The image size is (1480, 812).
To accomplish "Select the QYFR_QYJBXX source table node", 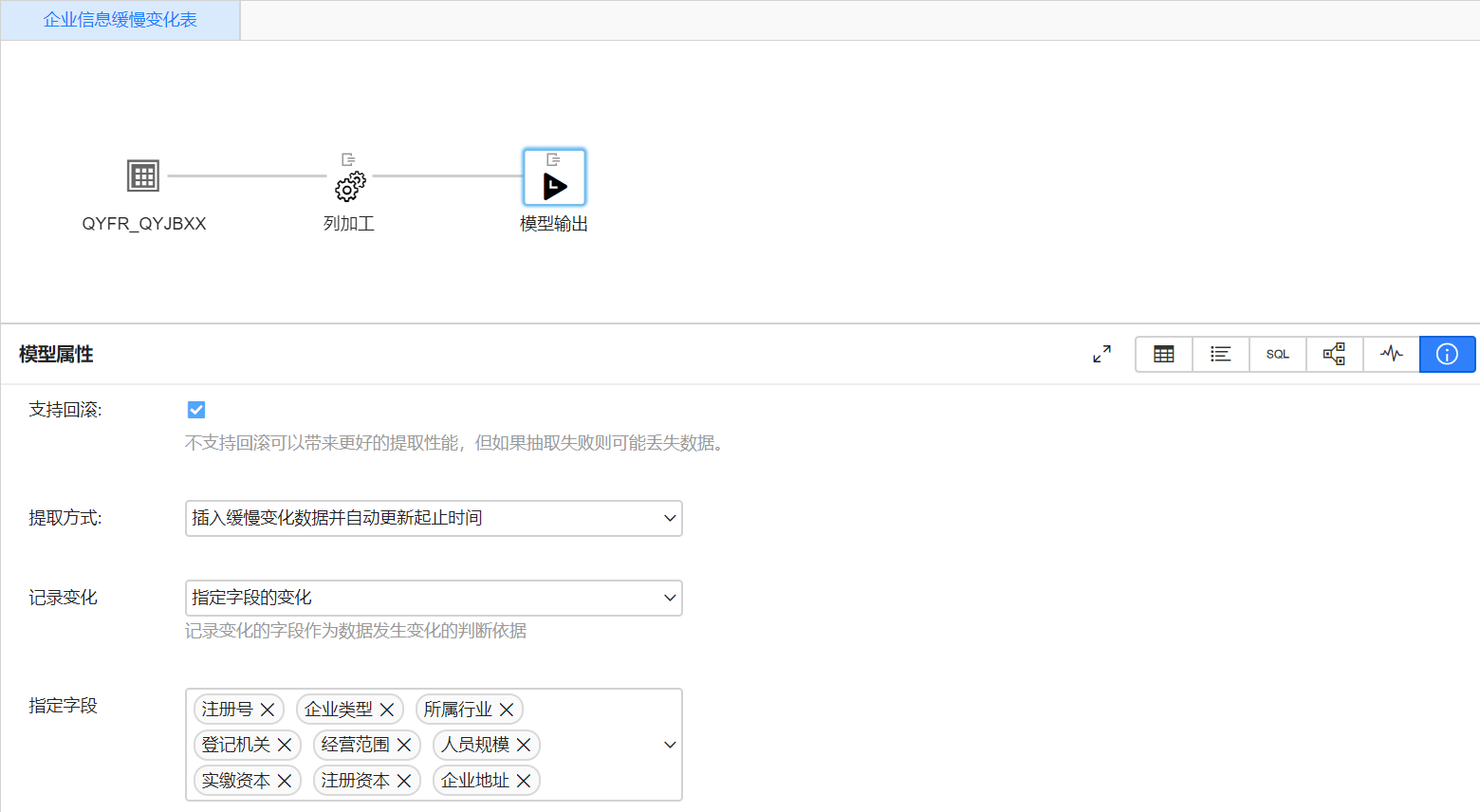I will pyautogui.click(x=142, y=175).
